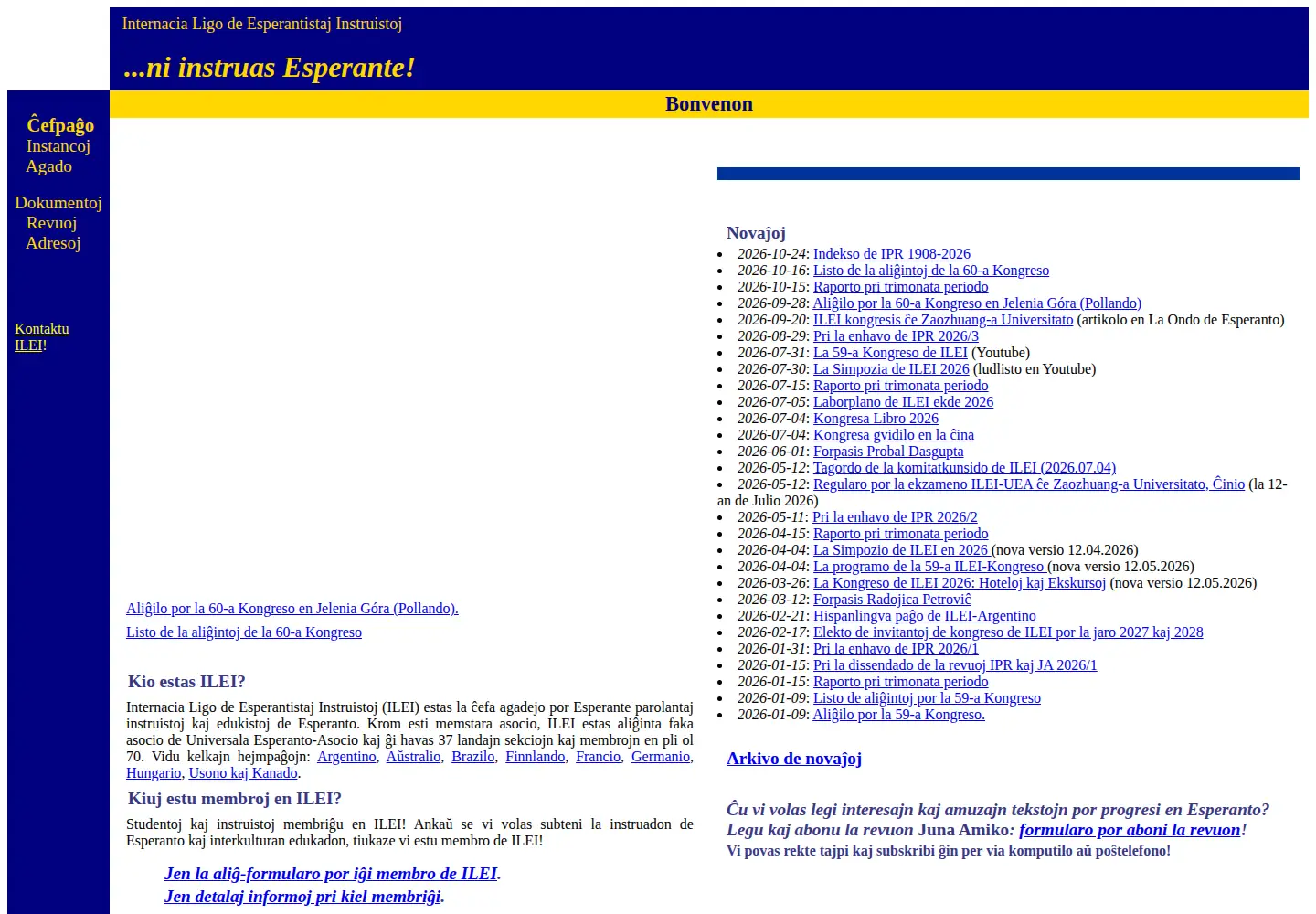Open the Argentino country homepage link
The image size is (1316, 914).
pyautogui.click(x=346, y=757)
